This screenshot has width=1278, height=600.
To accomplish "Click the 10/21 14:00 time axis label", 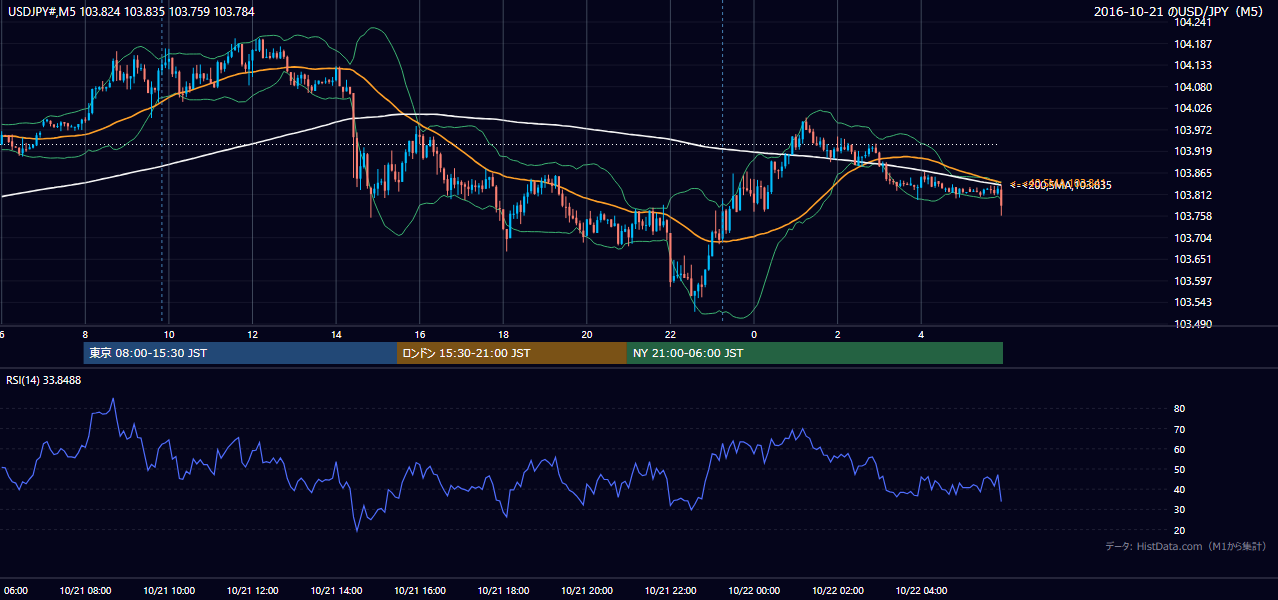I will (x=336, y=591).
